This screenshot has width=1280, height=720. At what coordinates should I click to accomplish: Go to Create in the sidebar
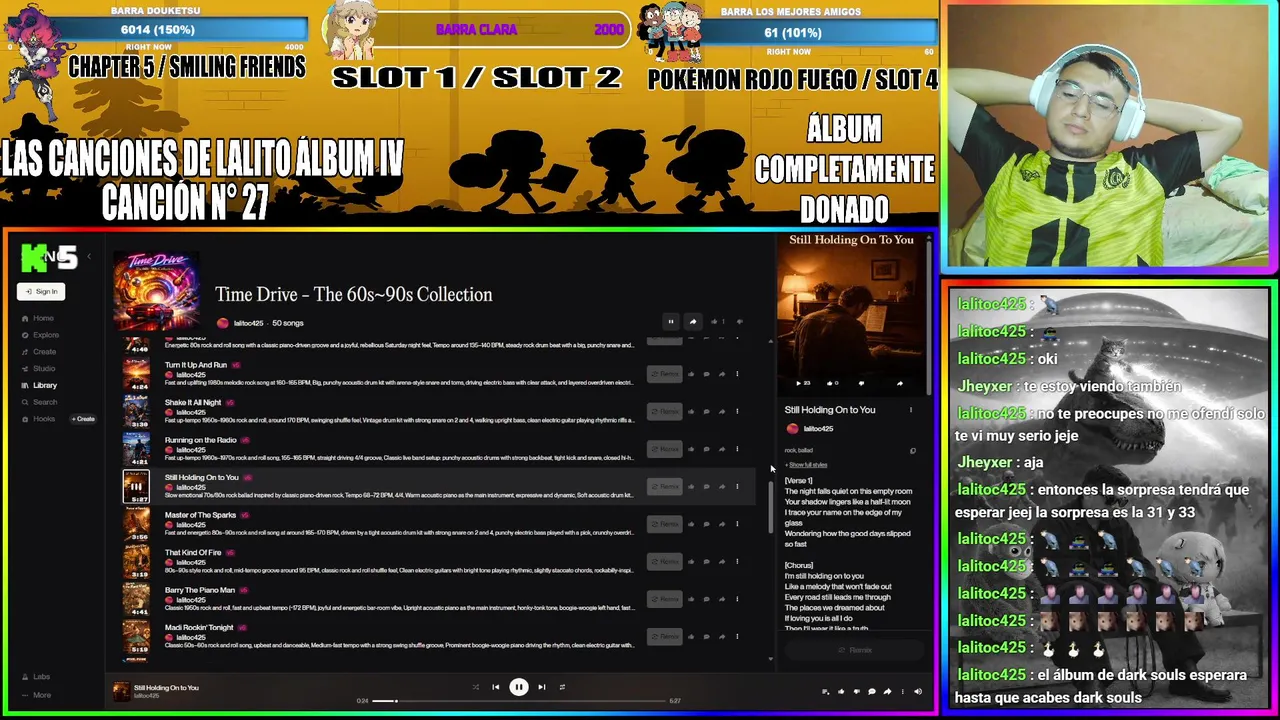pos(39,352)
